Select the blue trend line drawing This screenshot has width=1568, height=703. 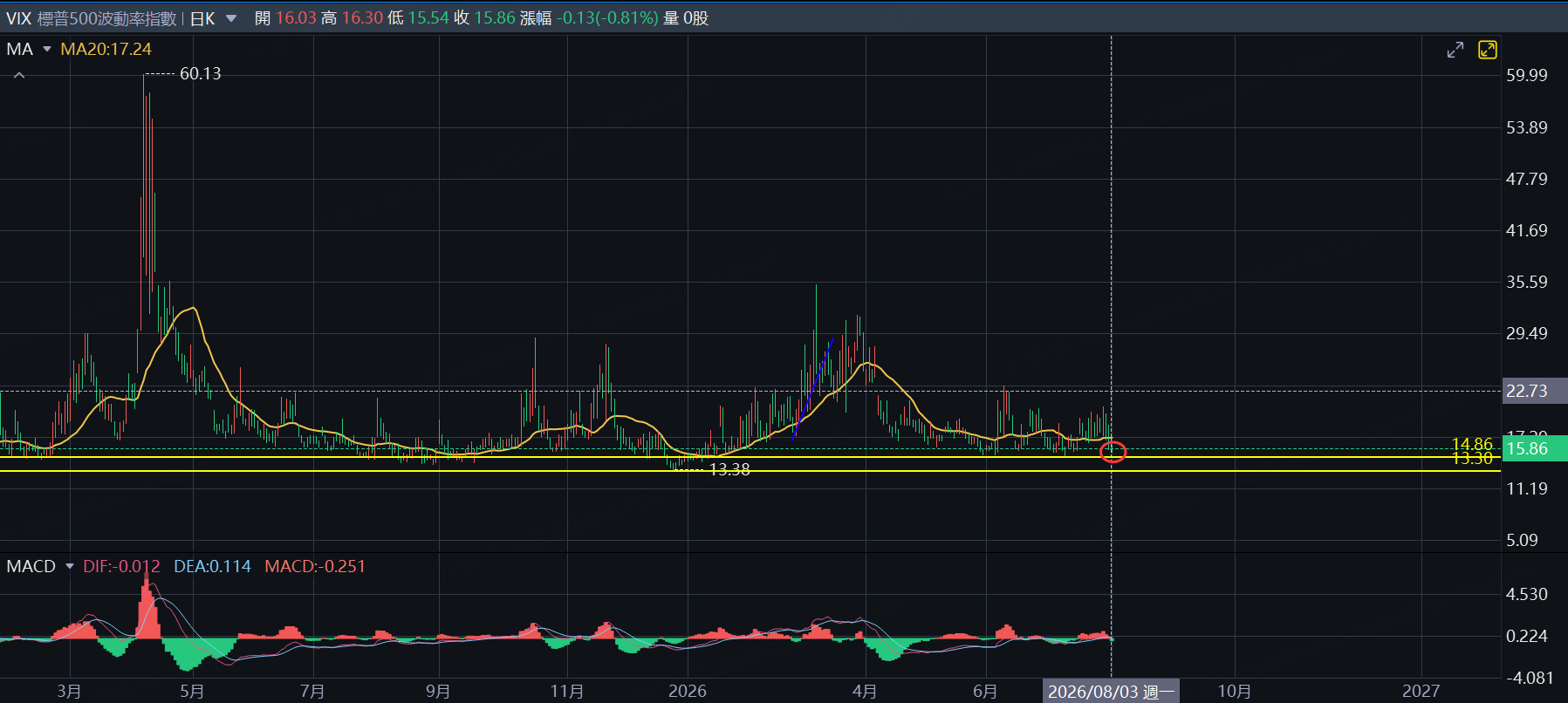813,387
